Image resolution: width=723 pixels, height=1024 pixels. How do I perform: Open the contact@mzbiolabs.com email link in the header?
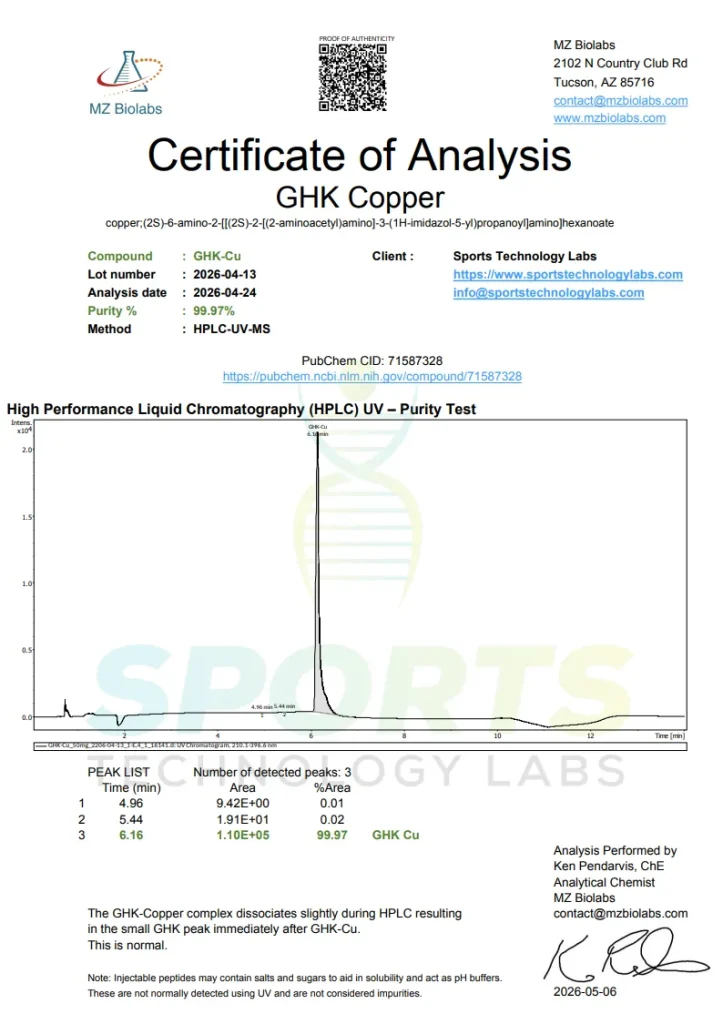[x=620, y=101]
